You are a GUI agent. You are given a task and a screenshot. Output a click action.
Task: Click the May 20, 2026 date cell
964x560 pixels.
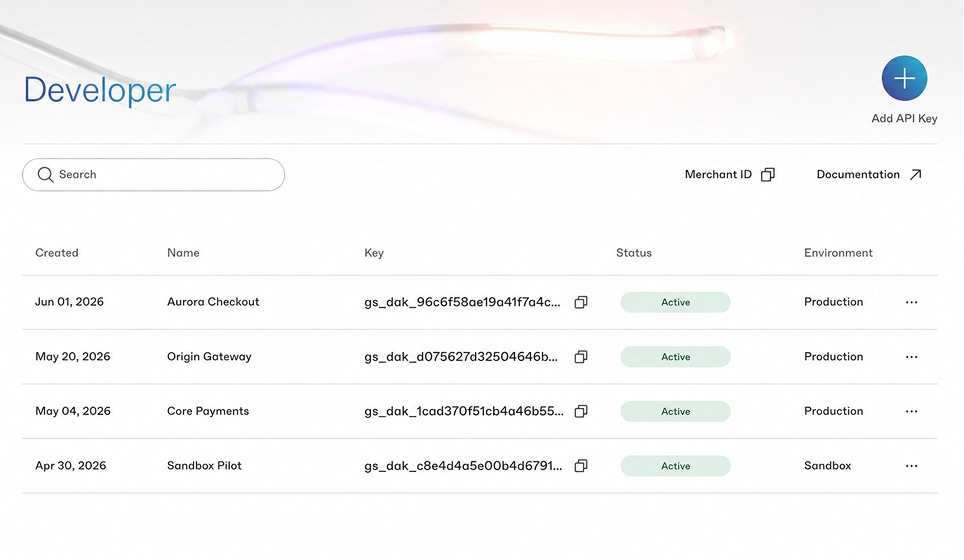pos(73,357)
